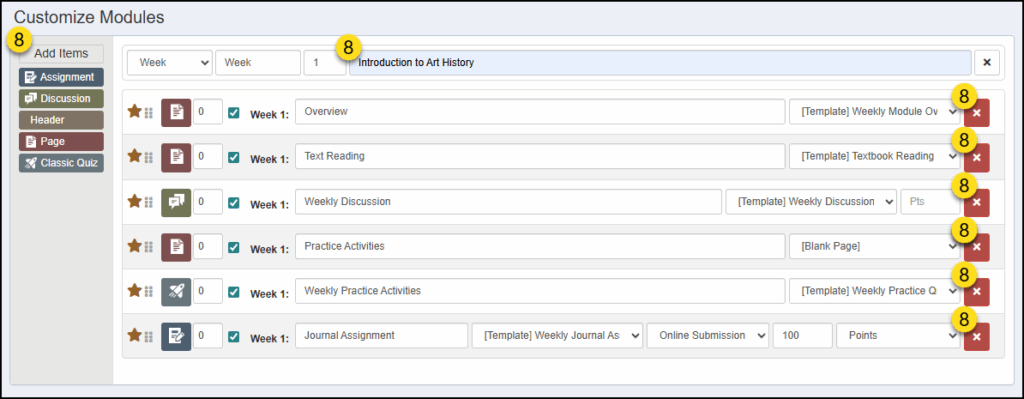Click the Journal Assignment title field
The height and width of the screenshot is (399, 1024).
point(381,336)
